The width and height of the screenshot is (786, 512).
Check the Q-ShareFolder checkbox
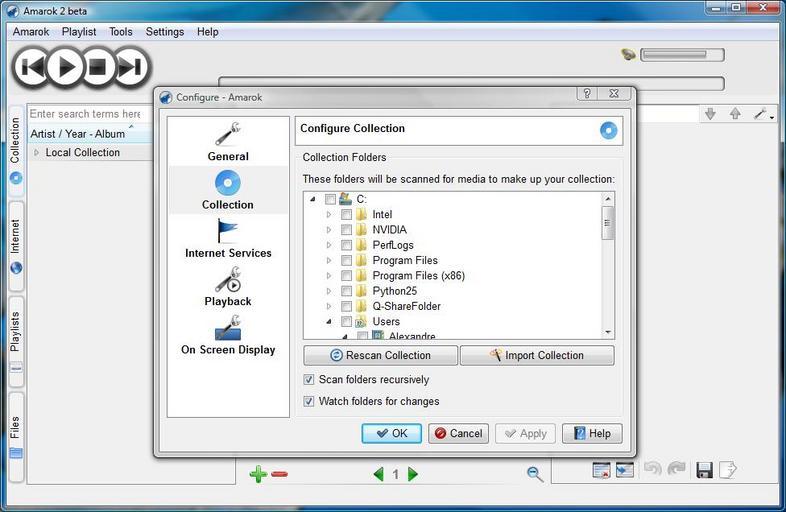(346, 306)
